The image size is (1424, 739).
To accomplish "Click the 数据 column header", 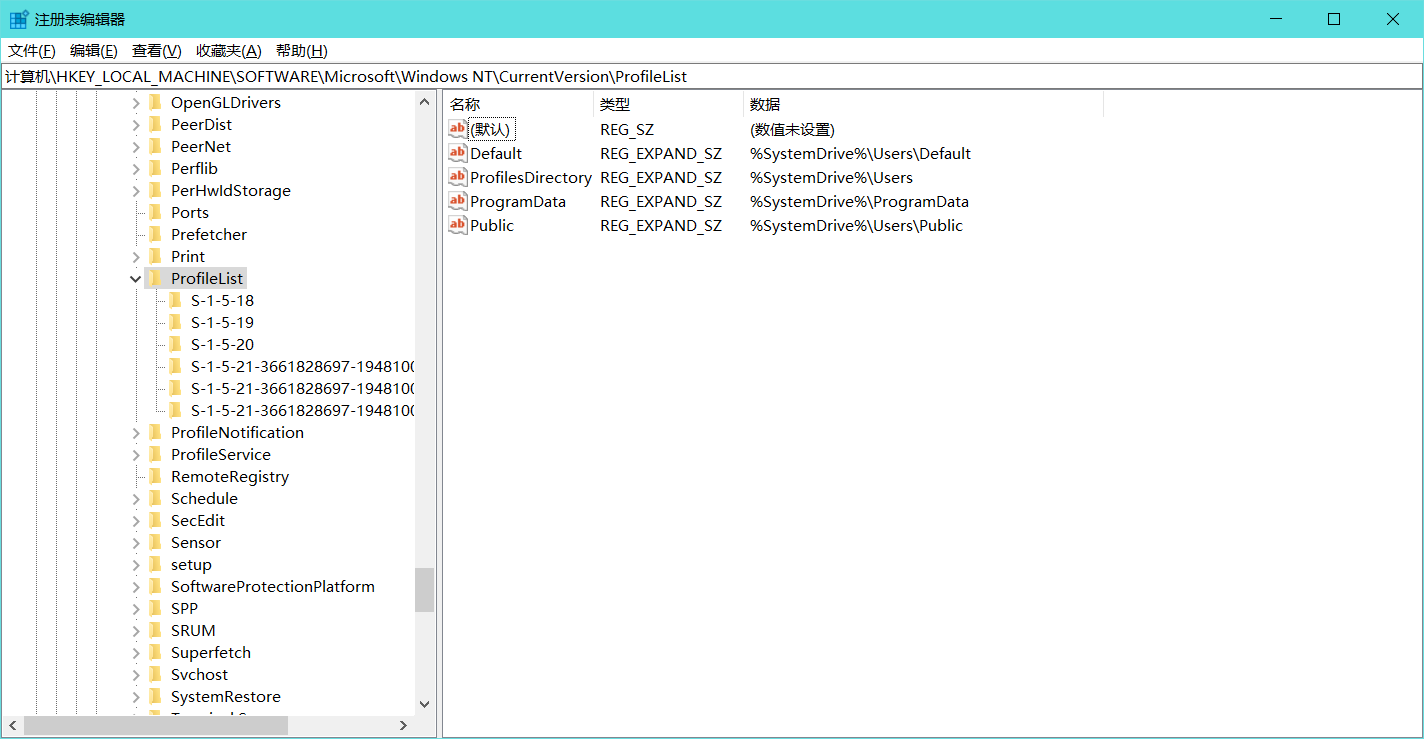I will click(x=924, y=104).
